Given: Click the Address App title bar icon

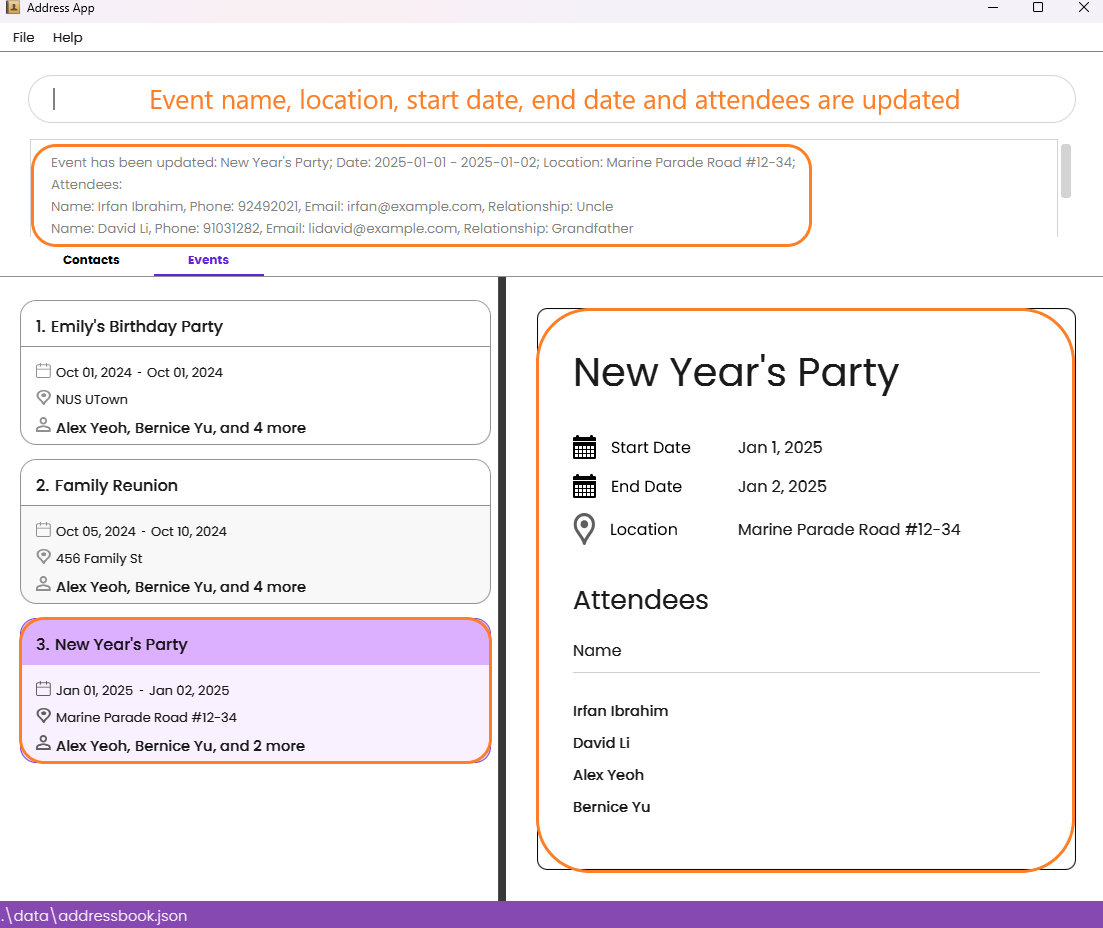Looking at the screenshot, I should (x=13, y=8).
